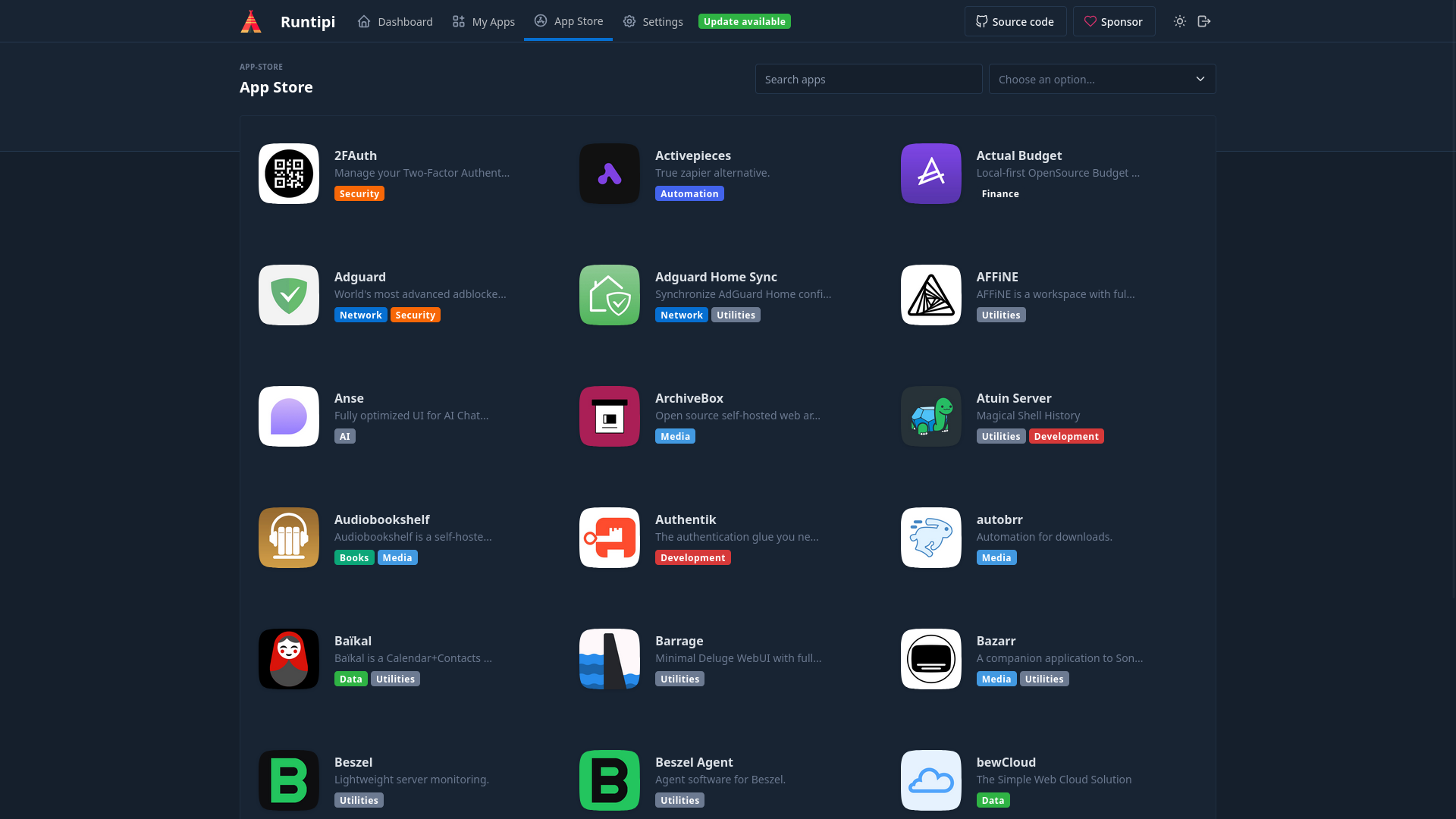Click the Authentik app icon
1456x819 pixels.
[610, 538]
